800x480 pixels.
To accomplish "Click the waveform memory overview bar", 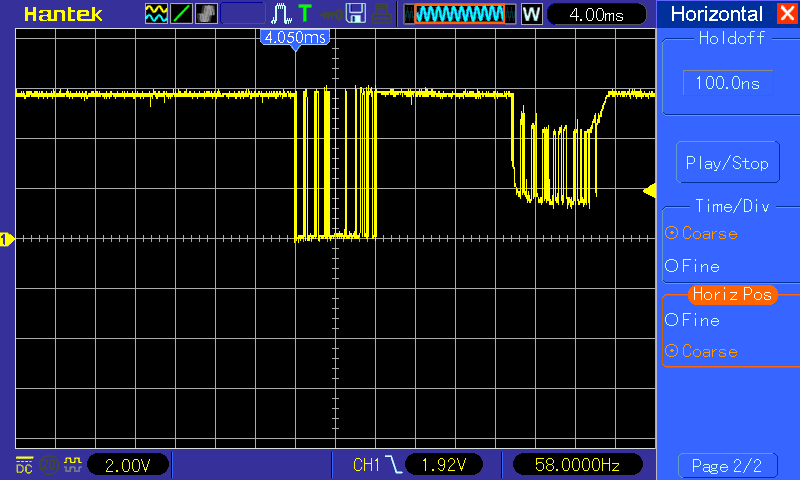I will coord(459,14).
